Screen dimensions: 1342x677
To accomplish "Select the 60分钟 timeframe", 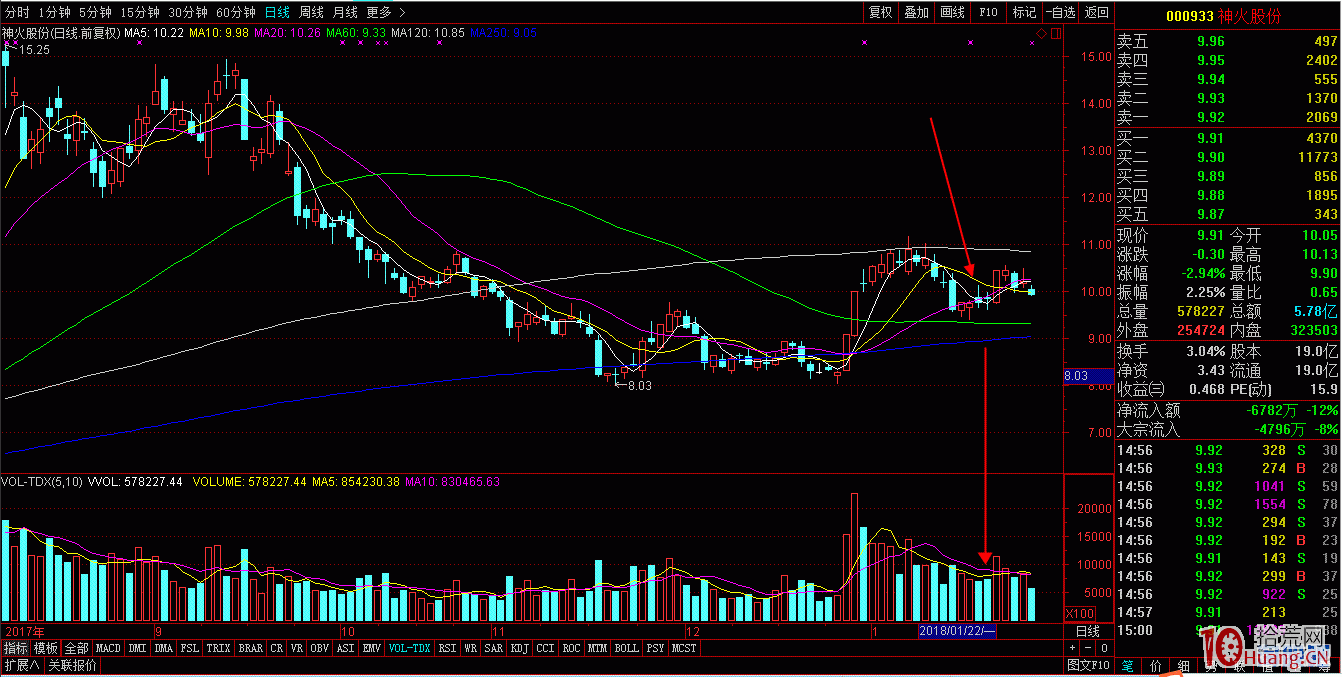I will point(236,12).
